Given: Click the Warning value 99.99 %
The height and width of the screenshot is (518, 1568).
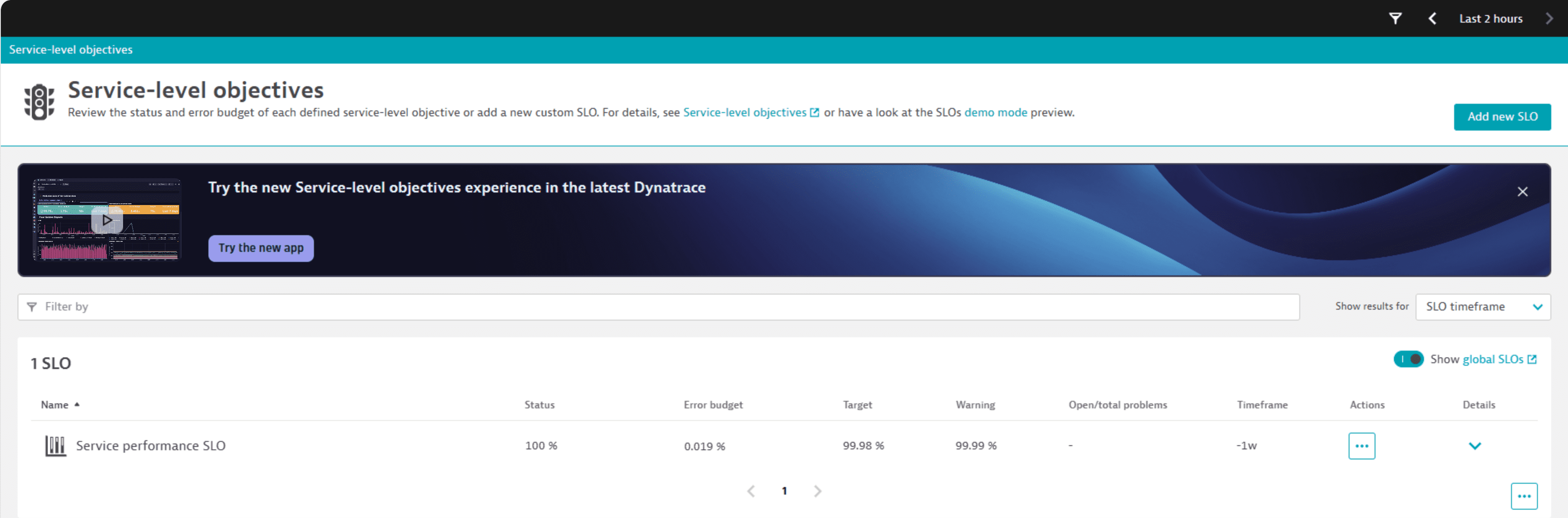Looking at the screenshot, I should point(976,446).
